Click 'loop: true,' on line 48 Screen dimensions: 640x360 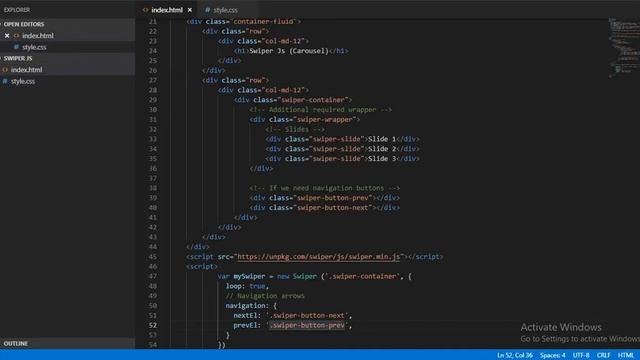click(247, 286)
